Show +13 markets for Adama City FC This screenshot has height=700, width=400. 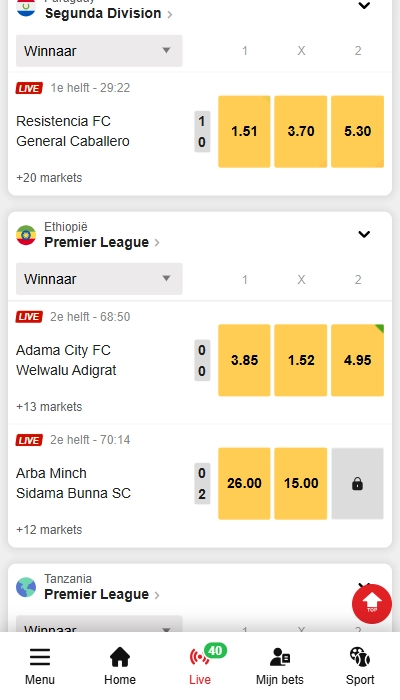pyautogui.click(x=49, y=407)
